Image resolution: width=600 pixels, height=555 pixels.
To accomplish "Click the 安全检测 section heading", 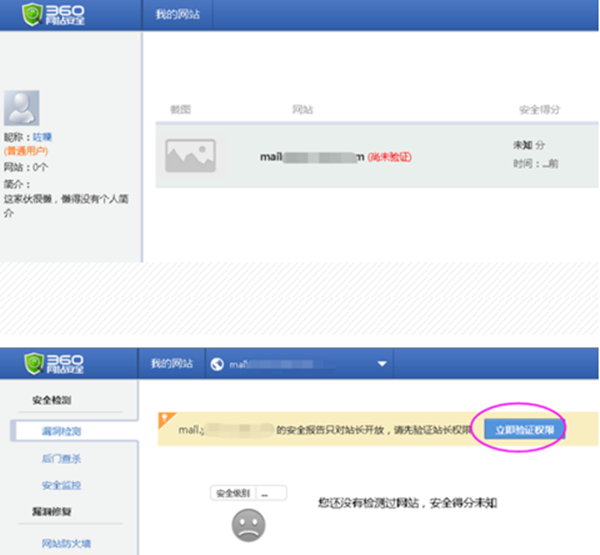I will click(x=52, y=400).
